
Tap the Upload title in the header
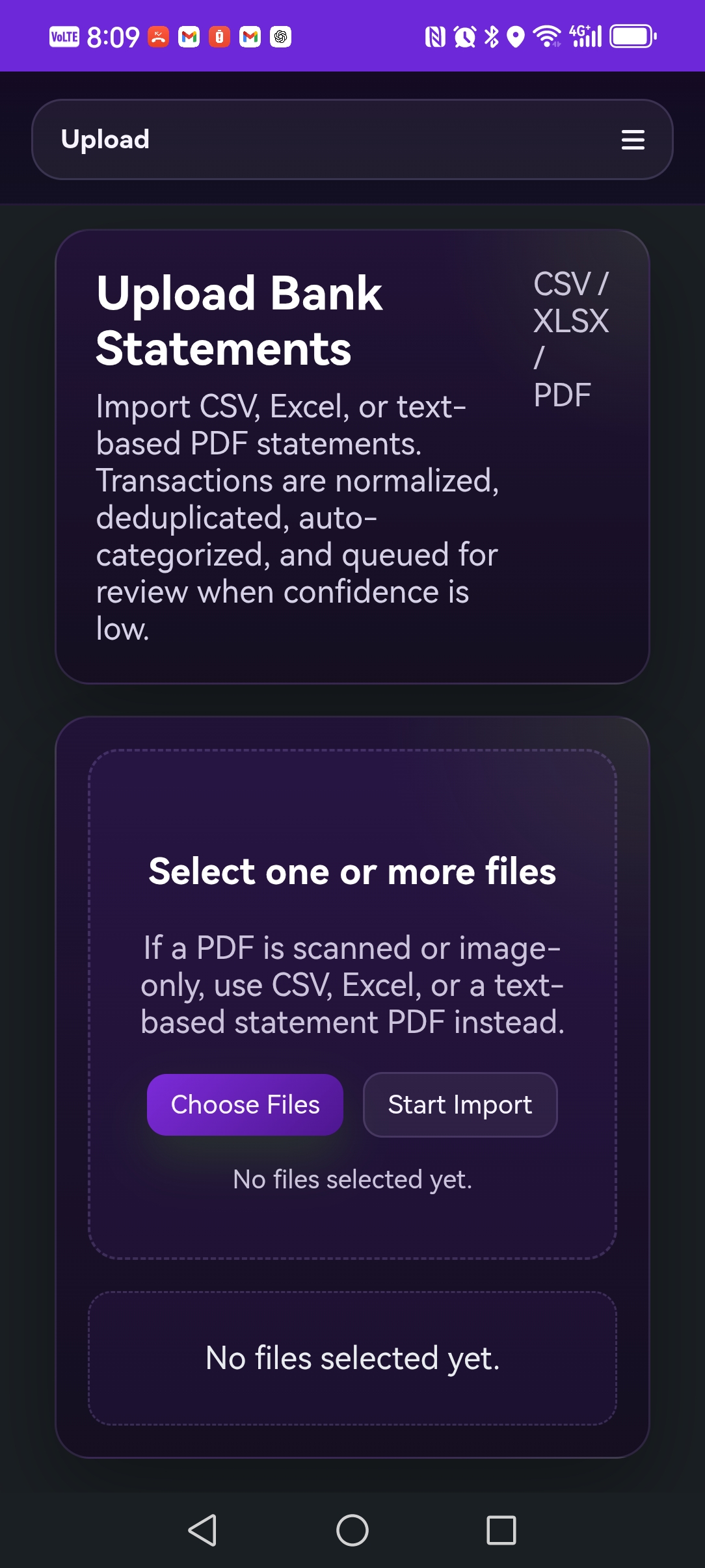(105, 140)
